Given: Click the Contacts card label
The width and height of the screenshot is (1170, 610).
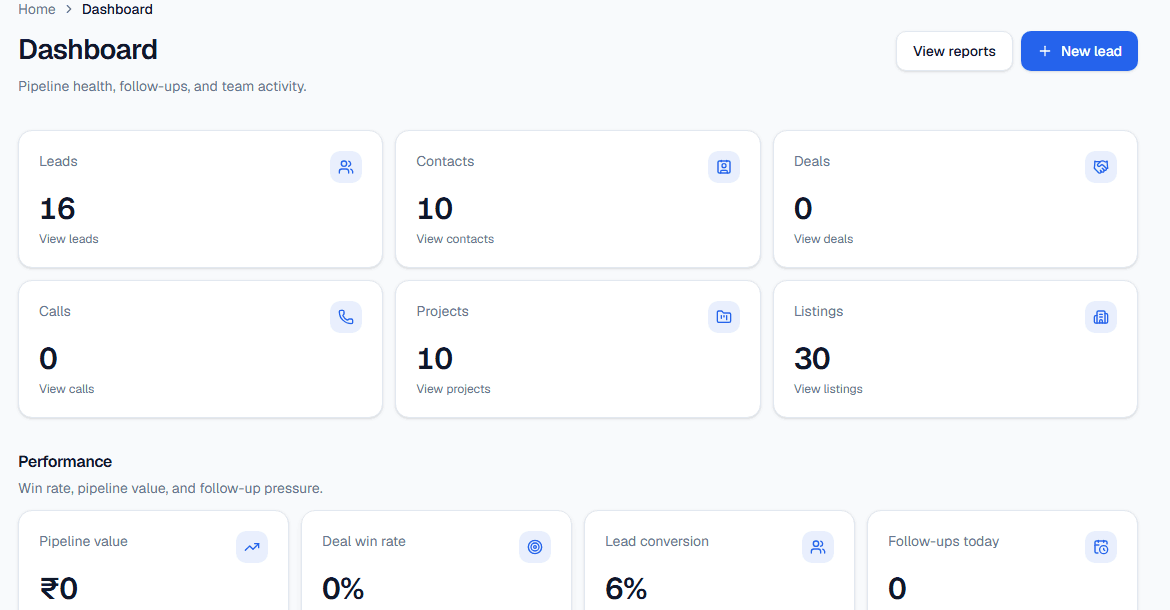Looking at the screenshot, I should pyautogui.click(x=445, y=161).
